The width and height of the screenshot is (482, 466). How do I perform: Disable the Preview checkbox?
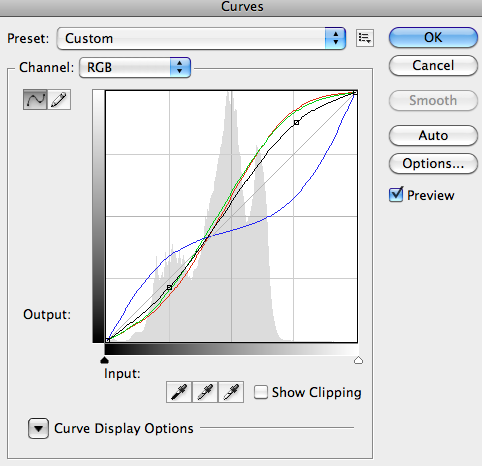[x=396, y=195]
